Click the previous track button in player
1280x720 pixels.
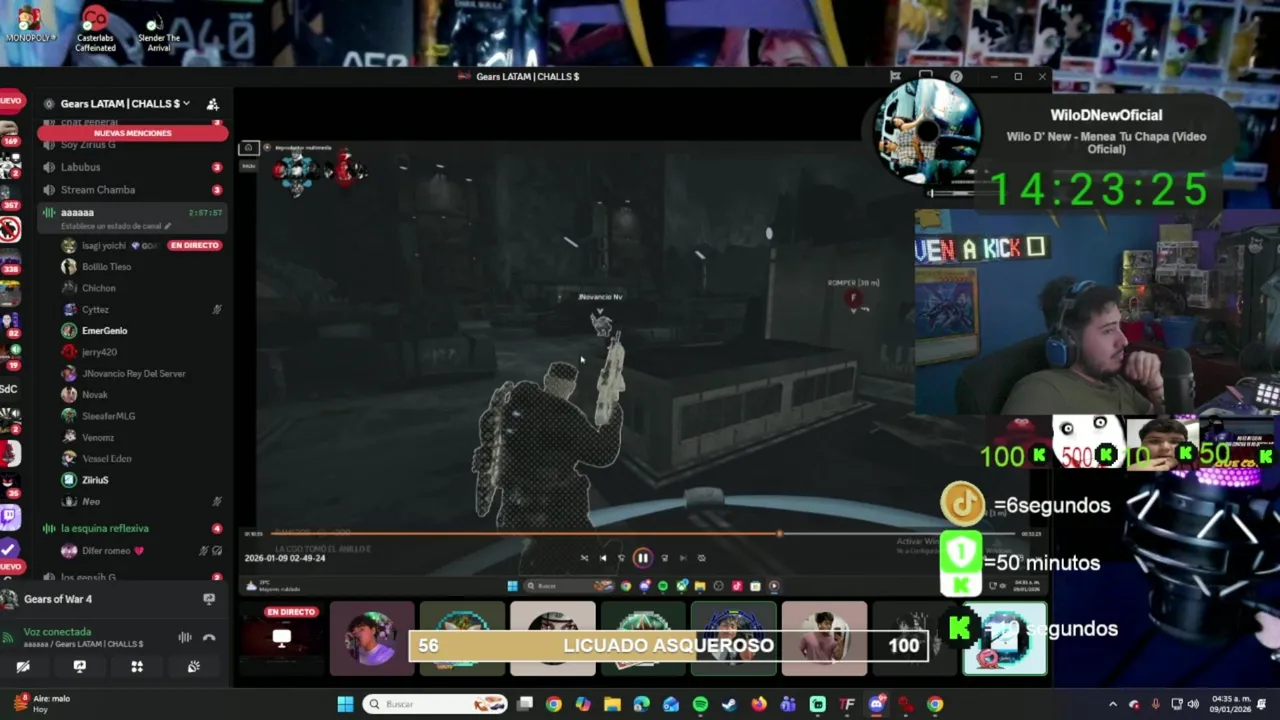603,558
